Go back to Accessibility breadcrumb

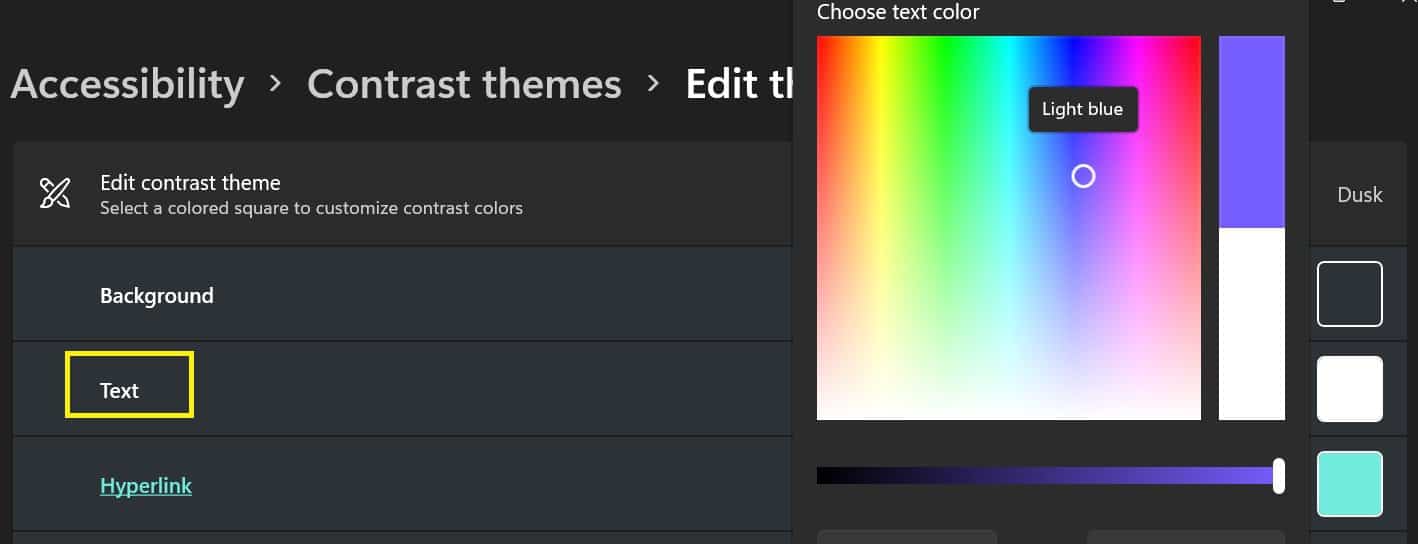127,84
